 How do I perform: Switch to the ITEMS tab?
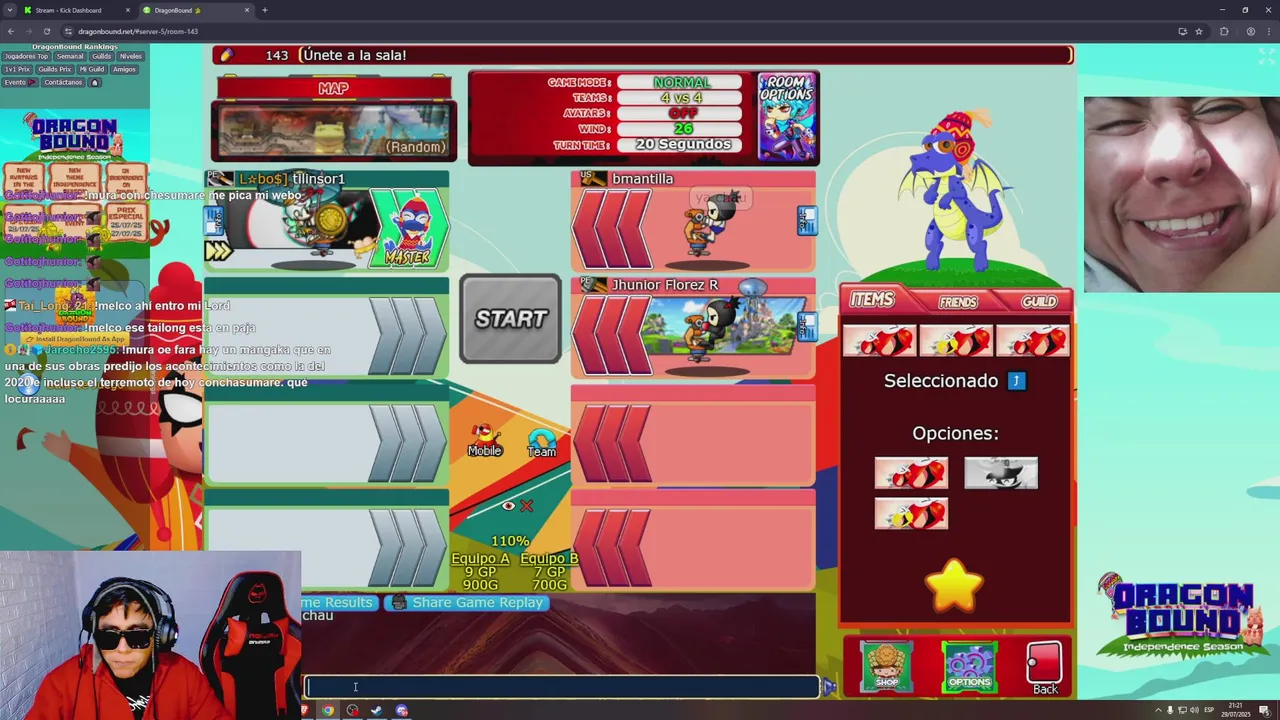click(872, 300)
